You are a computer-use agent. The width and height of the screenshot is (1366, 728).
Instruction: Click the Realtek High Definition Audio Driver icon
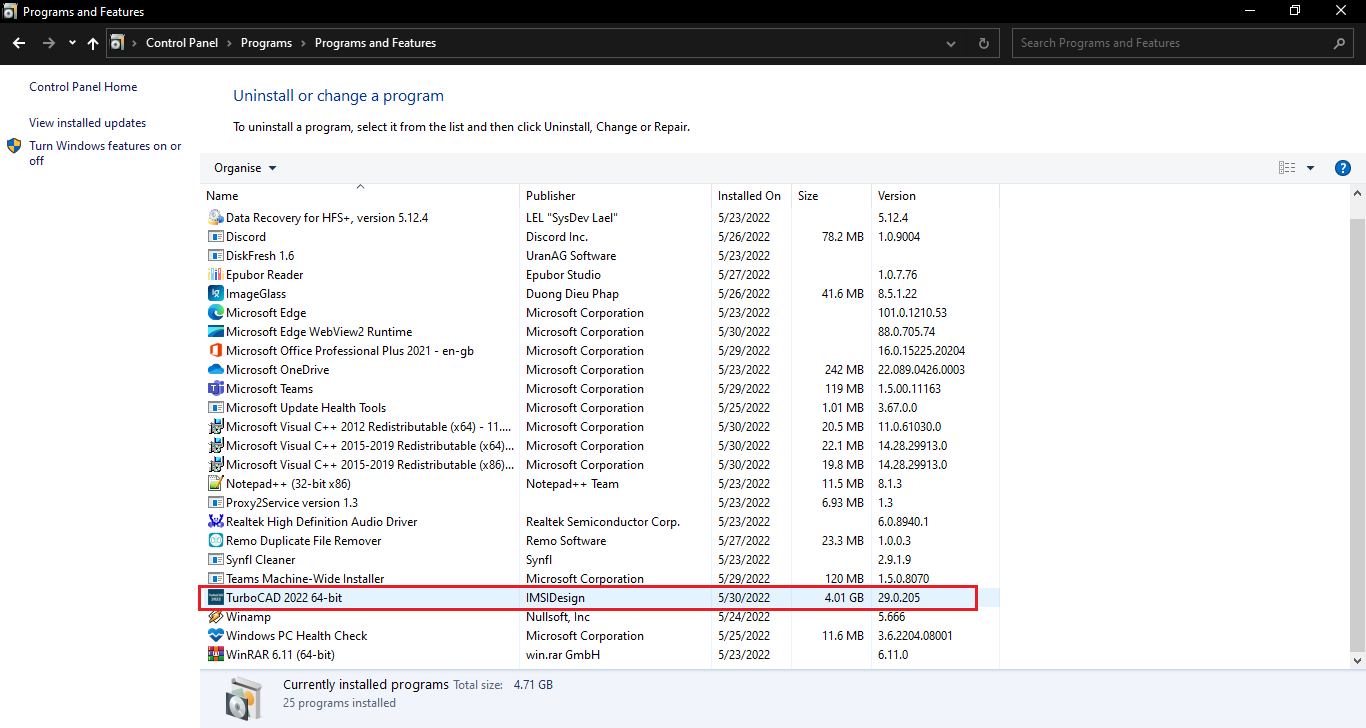click(x=215, y=522)
